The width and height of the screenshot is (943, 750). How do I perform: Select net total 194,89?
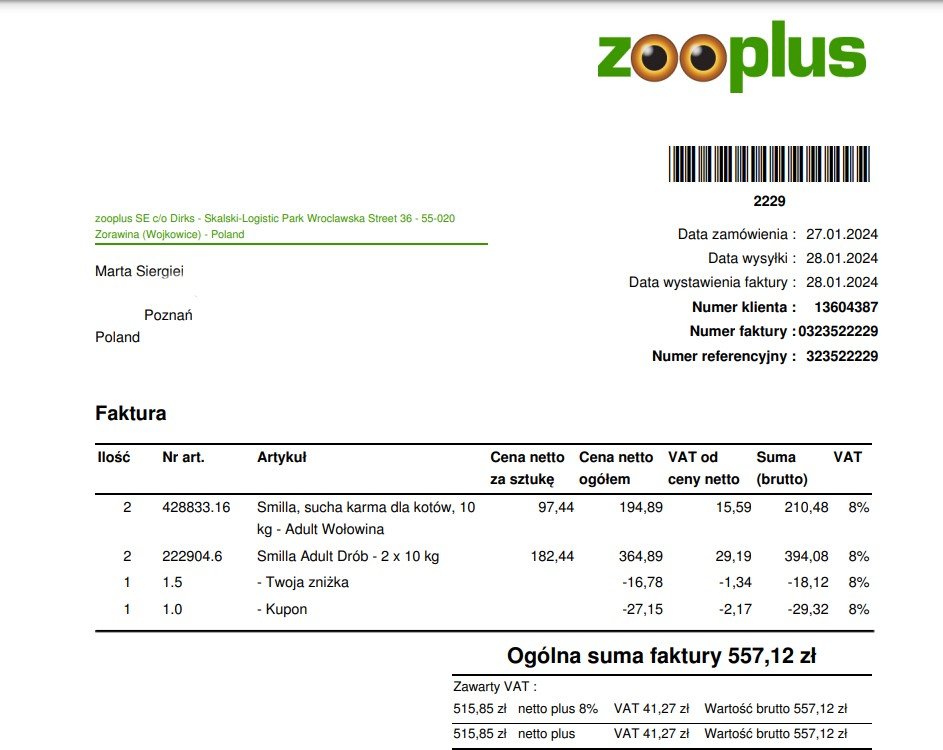coord(641,507)
